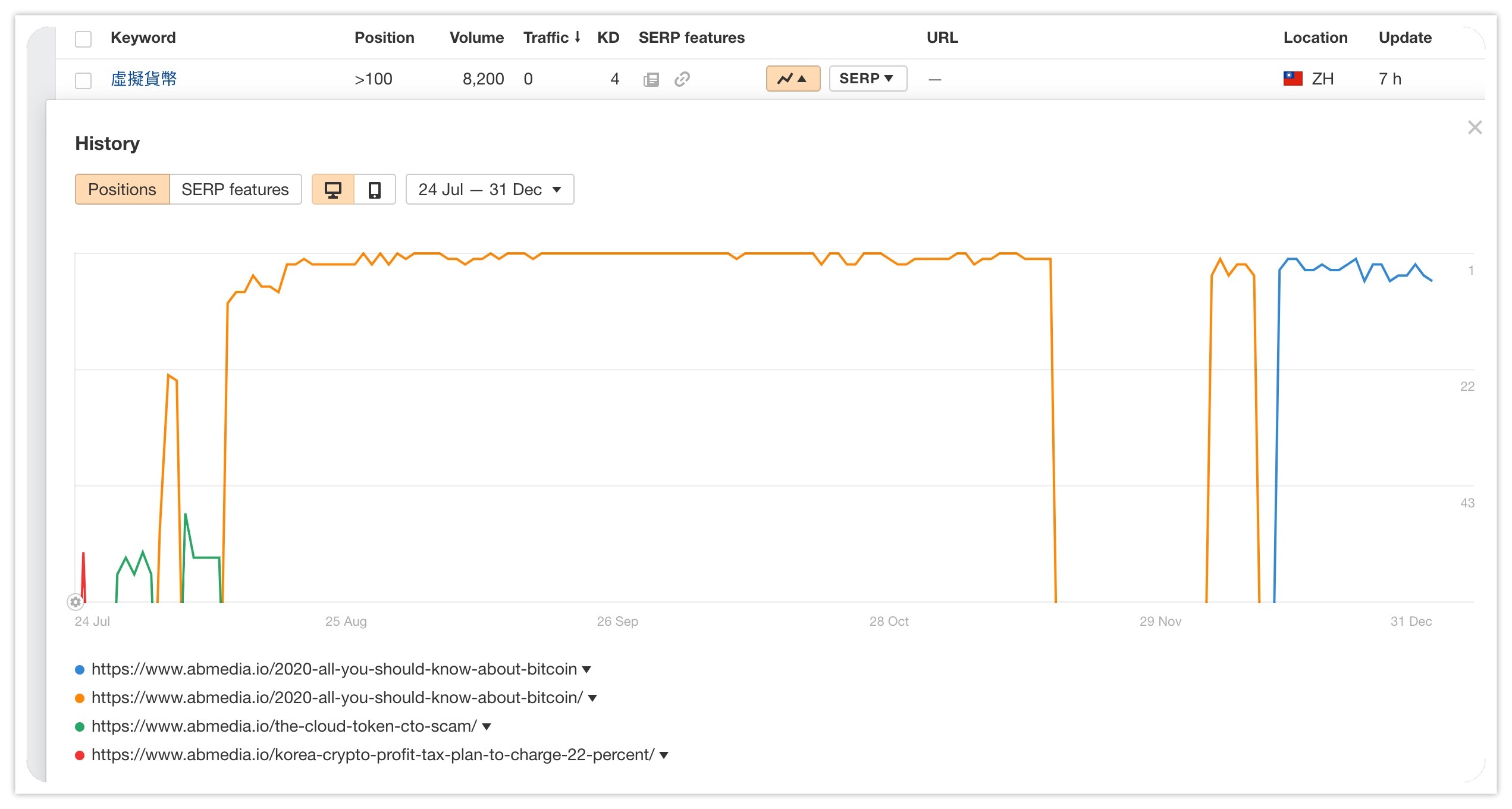Screen dimensions: 1512x809
Task: Expand the cloud-token-cto-scam URL dropdown arrow
Action: point(487,726)
